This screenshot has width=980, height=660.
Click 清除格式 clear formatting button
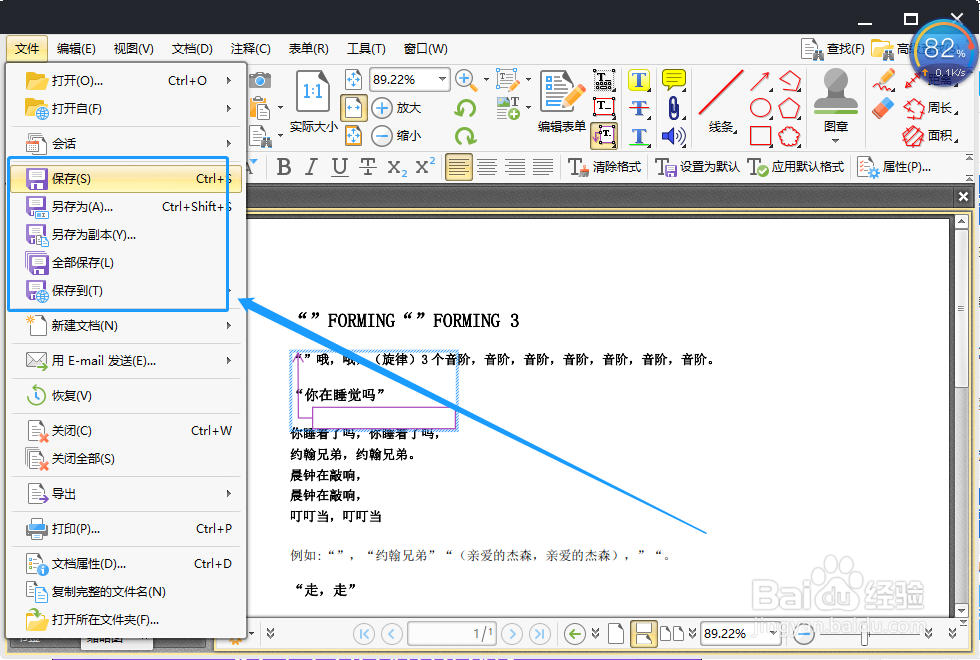[604, 167]
